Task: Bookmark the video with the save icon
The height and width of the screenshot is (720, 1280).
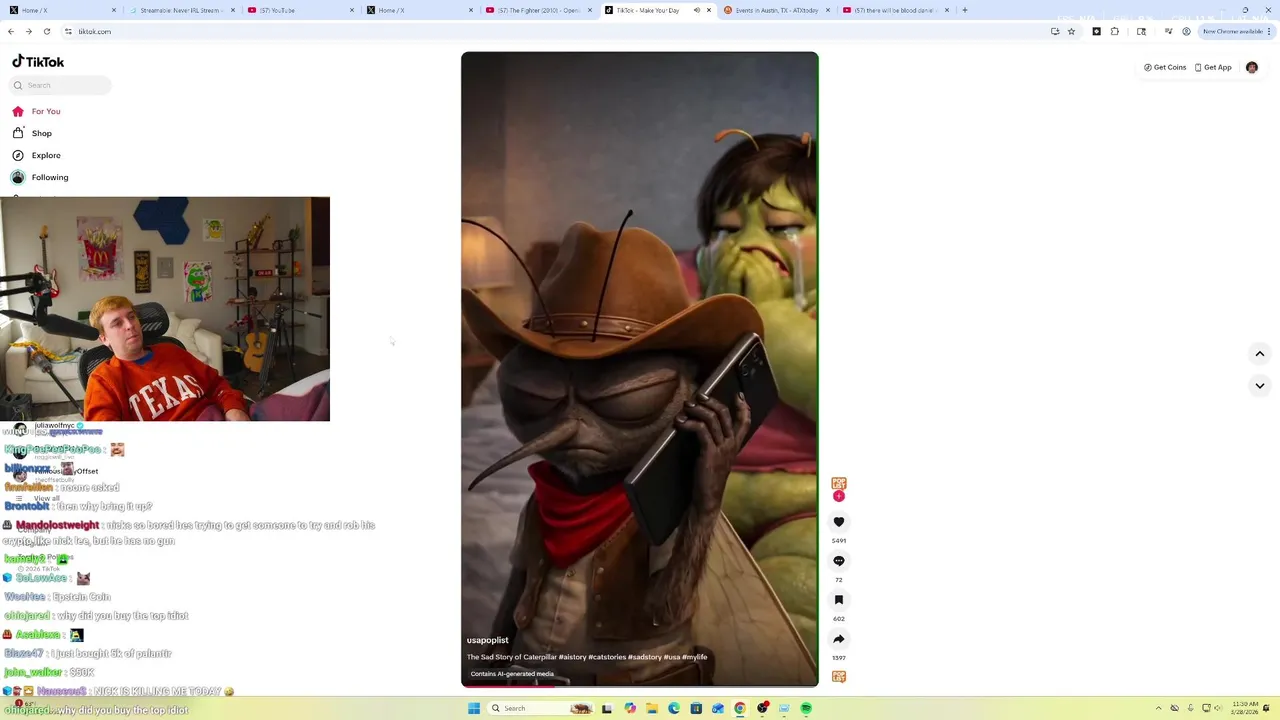Action: [839, 600]
